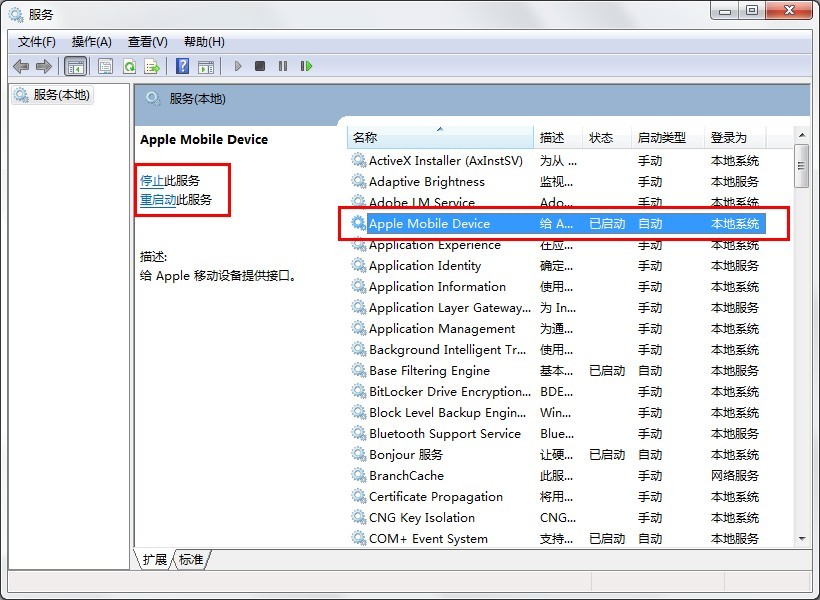Switch to the 标准 tab
Image resolution: width=820 pixels, height=600 pixels.
pyautogui.click(x=190, y=560)
